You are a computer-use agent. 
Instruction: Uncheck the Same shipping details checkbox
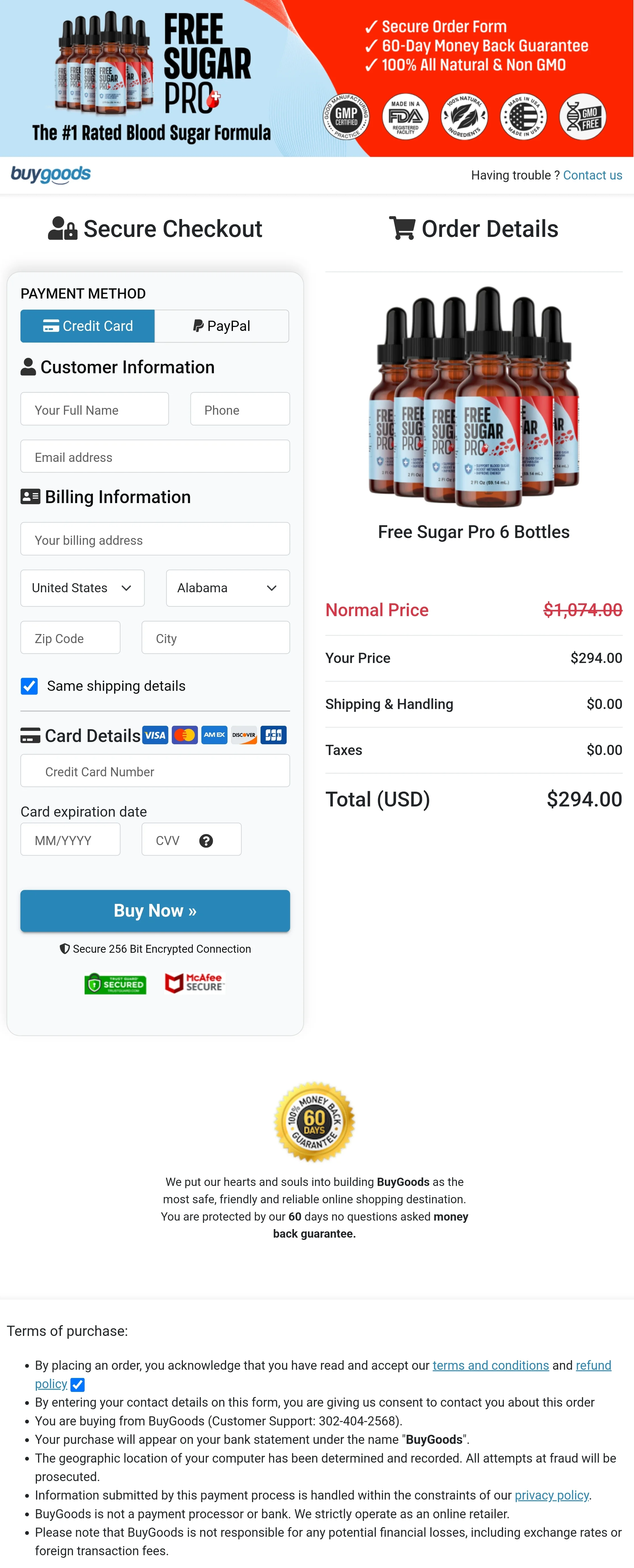point(29,686)
